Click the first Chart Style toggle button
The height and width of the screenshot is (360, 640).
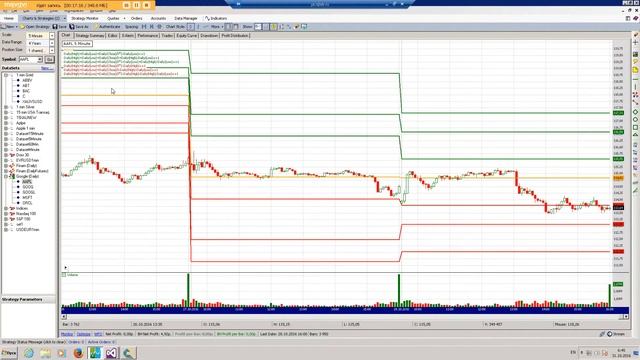point(190,27)
